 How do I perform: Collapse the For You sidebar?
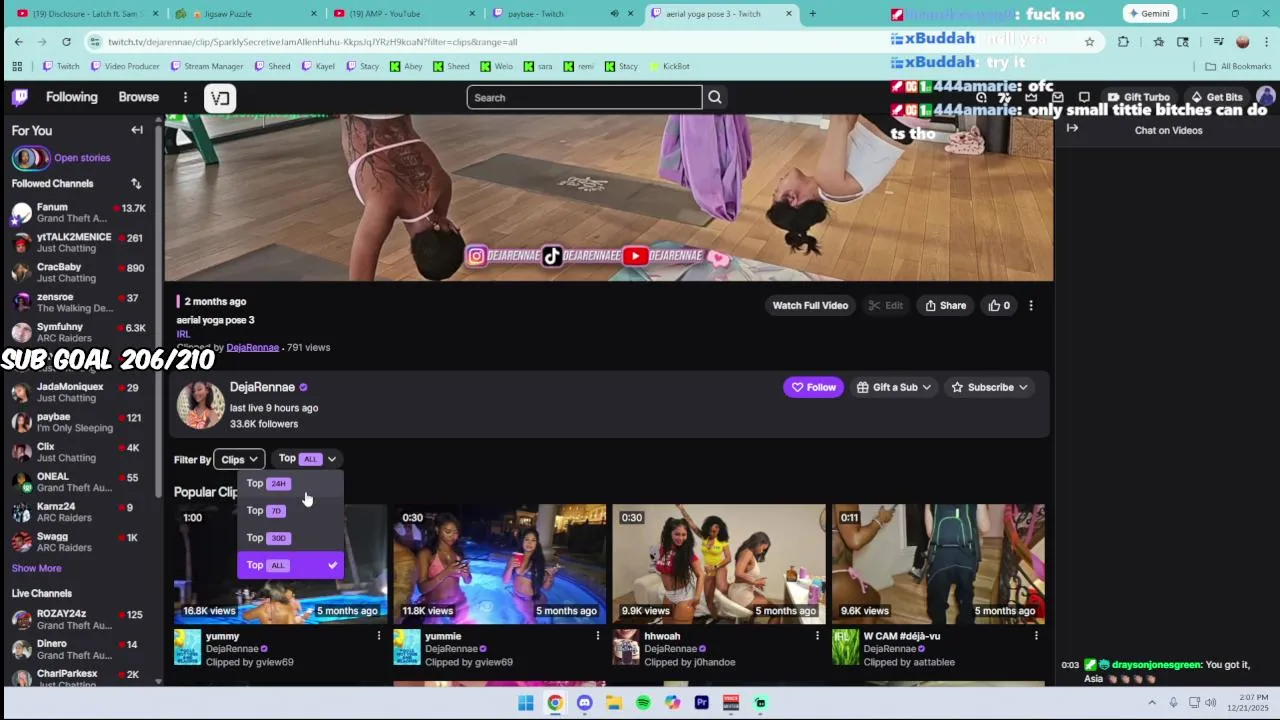[137, 130]
